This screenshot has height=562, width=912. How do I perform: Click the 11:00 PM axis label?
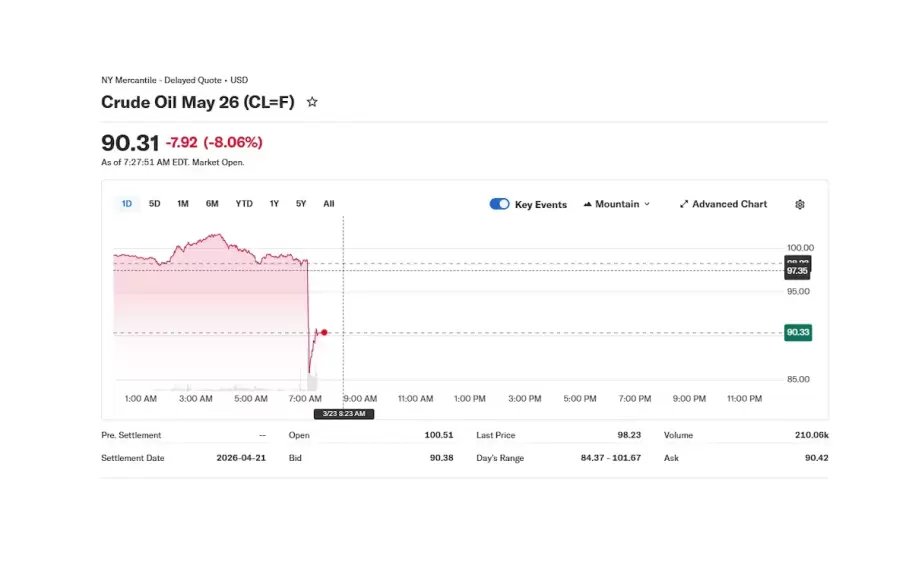coord(744,399)
